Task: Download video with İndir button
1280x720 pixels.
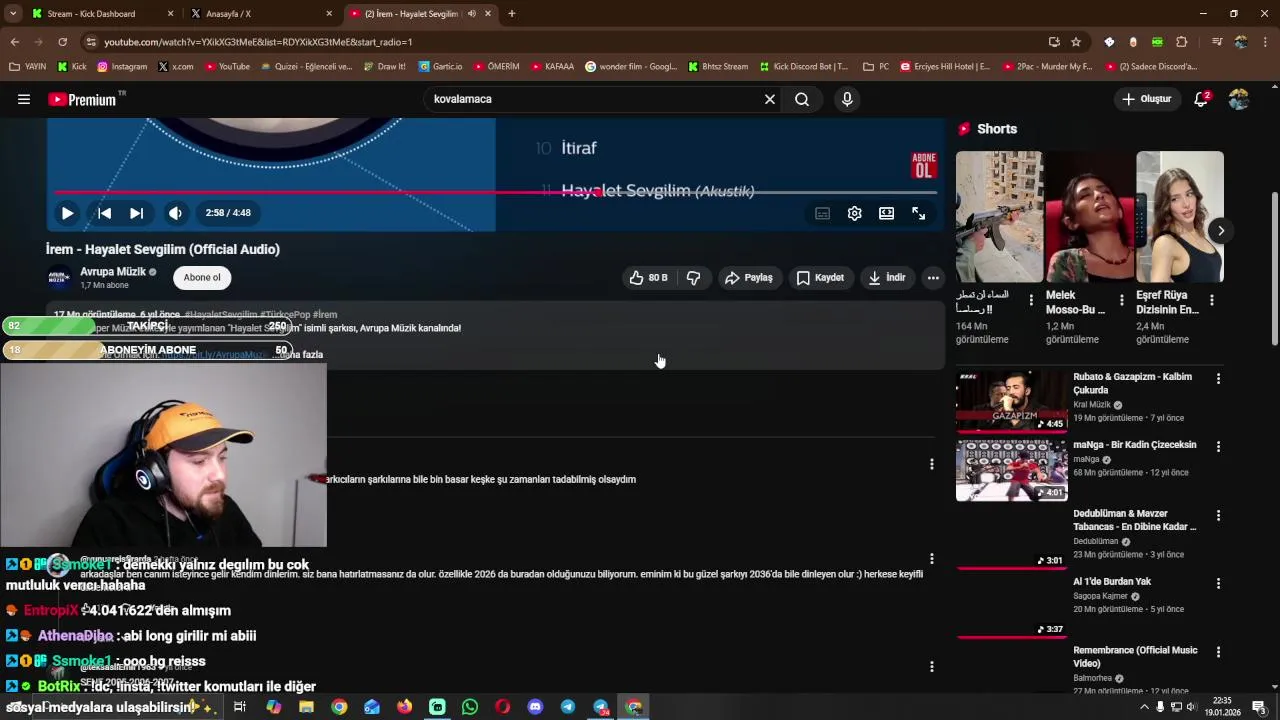Action: pyautogui.click(x=887, y=278)
